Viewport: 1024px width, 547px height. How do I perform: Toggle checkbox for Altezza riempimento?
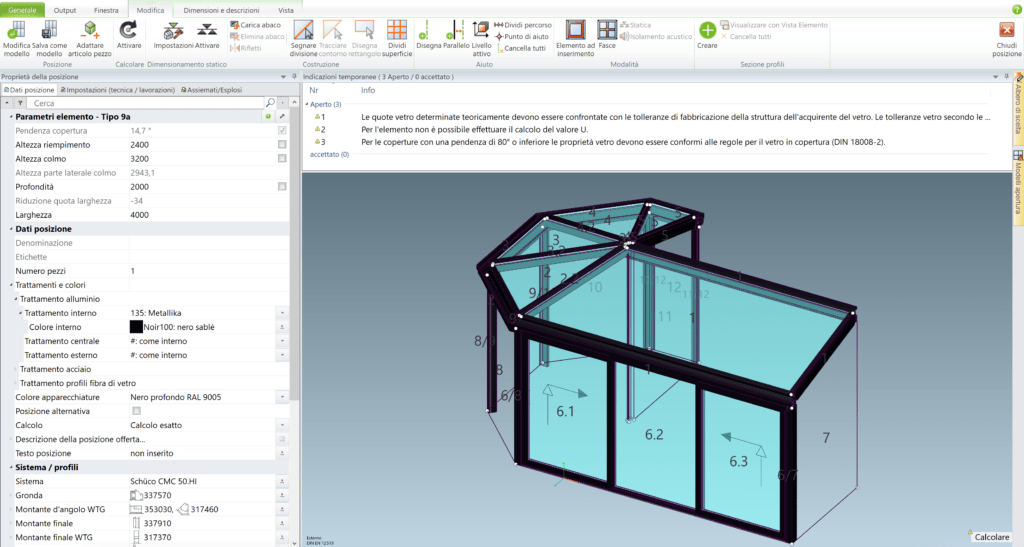[282, 144]
